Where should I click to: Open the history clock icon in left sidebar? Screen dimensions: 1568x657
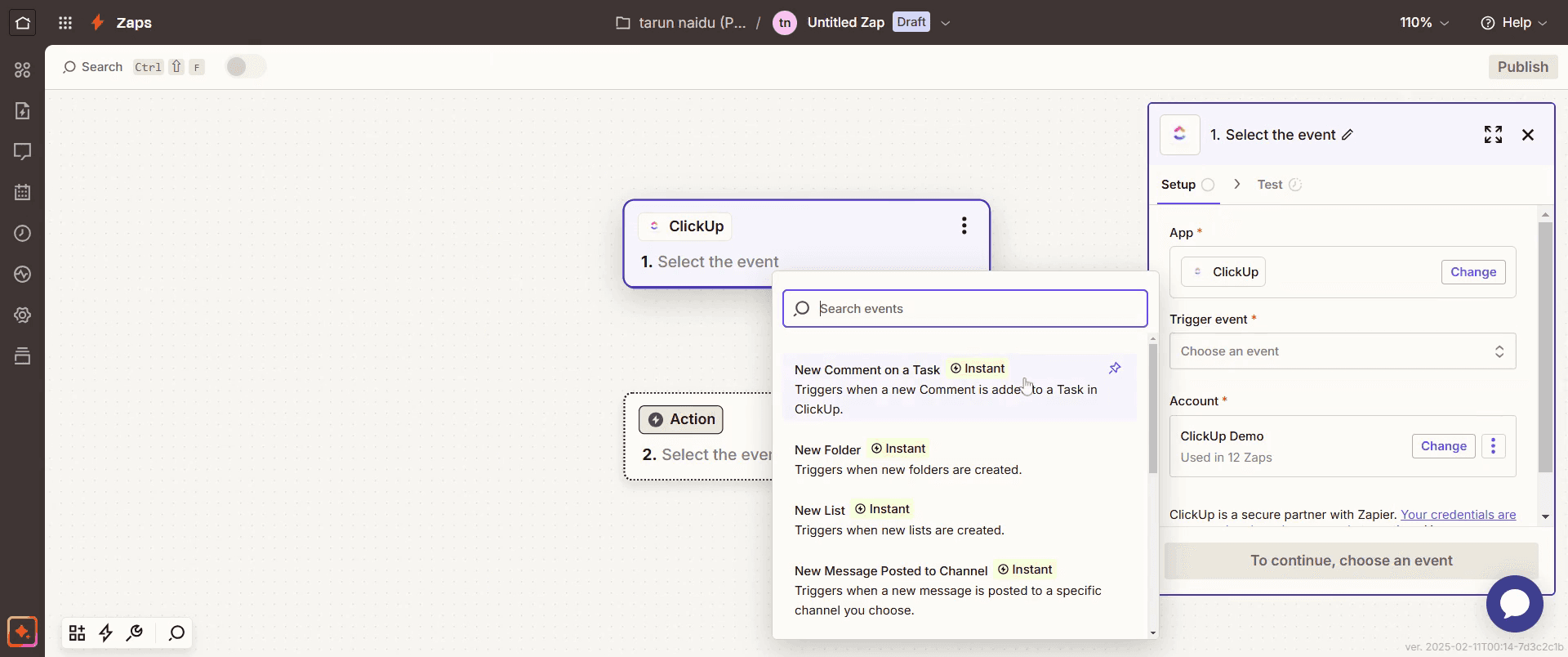click(23, 234)
